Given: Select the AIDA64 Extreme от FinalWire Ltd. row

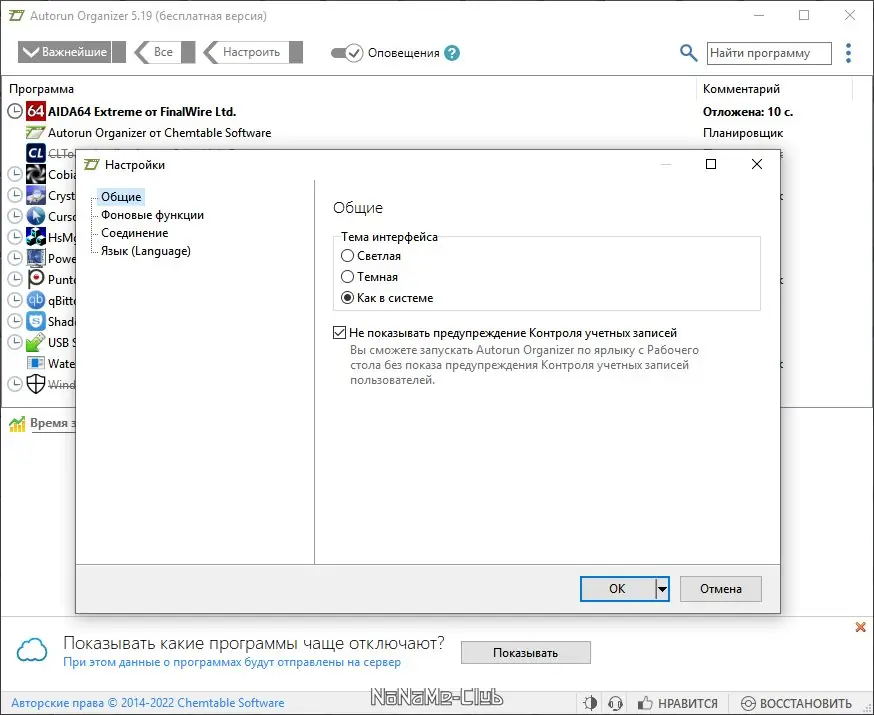Looking at the screenshot, I should point(142,111).
